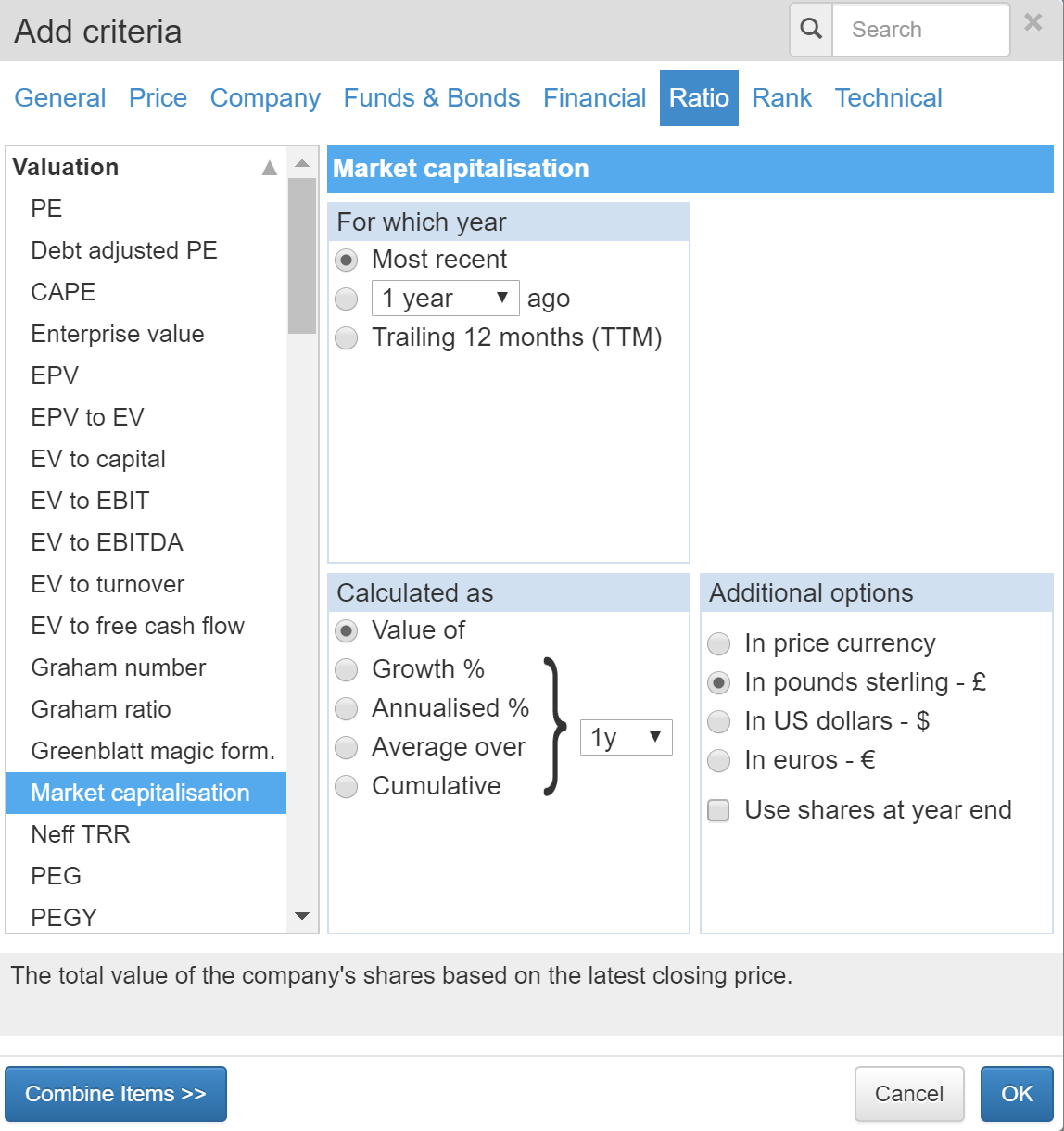1064x1131 pixels.
Task: Open the Financial tab
Action: tap(594, 98)
